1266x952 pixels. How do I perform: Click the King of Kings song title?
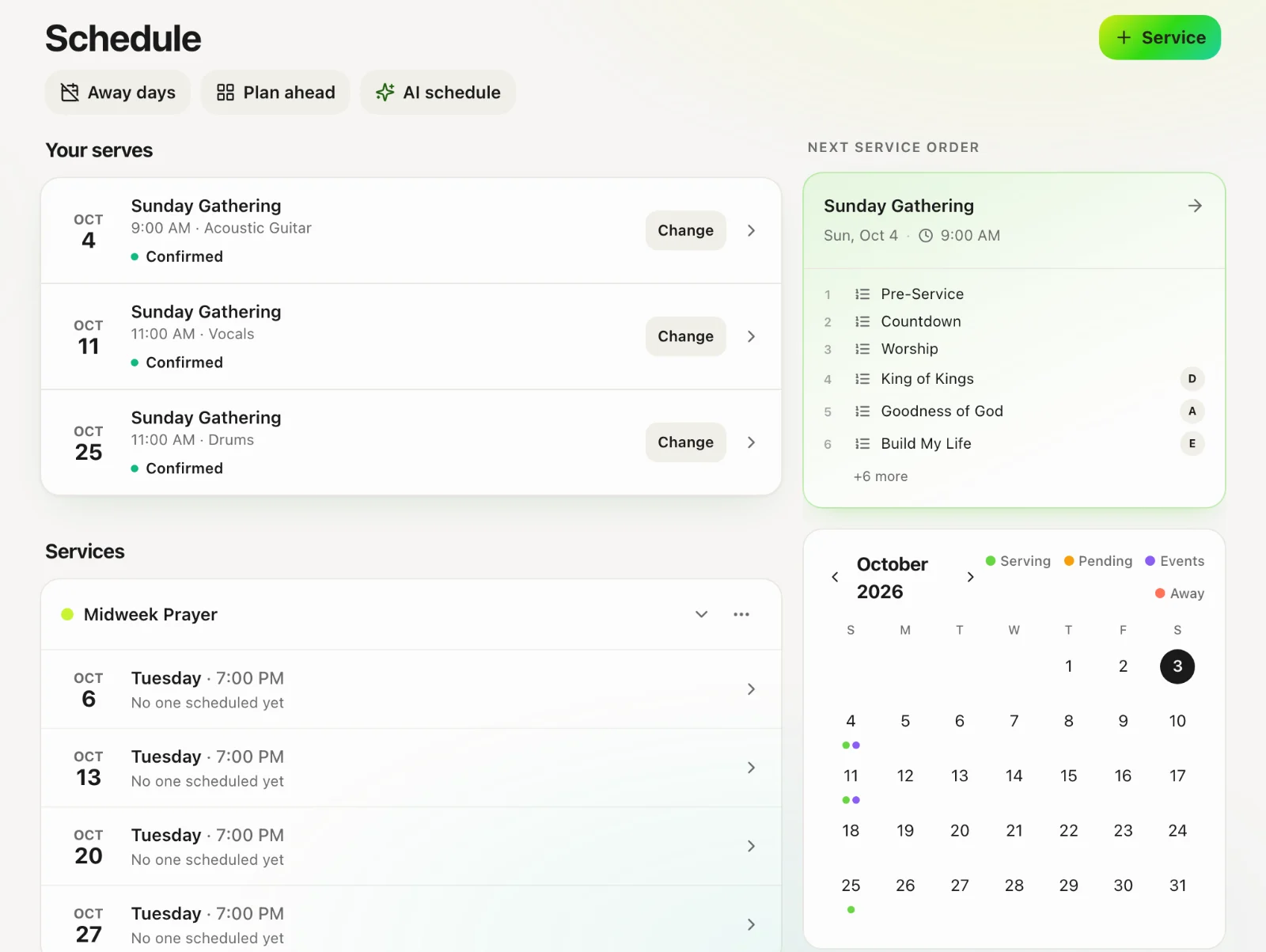tap(927, 379)
